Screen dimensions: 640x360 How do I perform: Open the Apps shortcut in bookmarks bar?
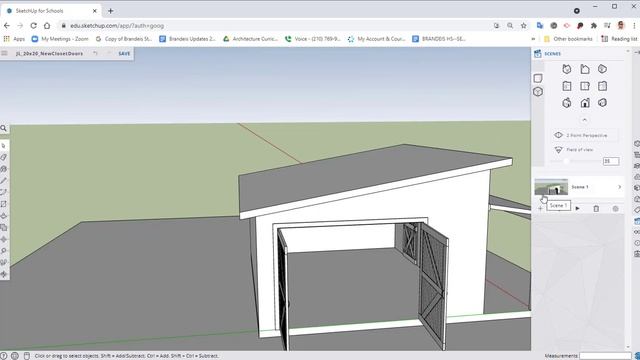pyautogui.click(x=14, y=39)
